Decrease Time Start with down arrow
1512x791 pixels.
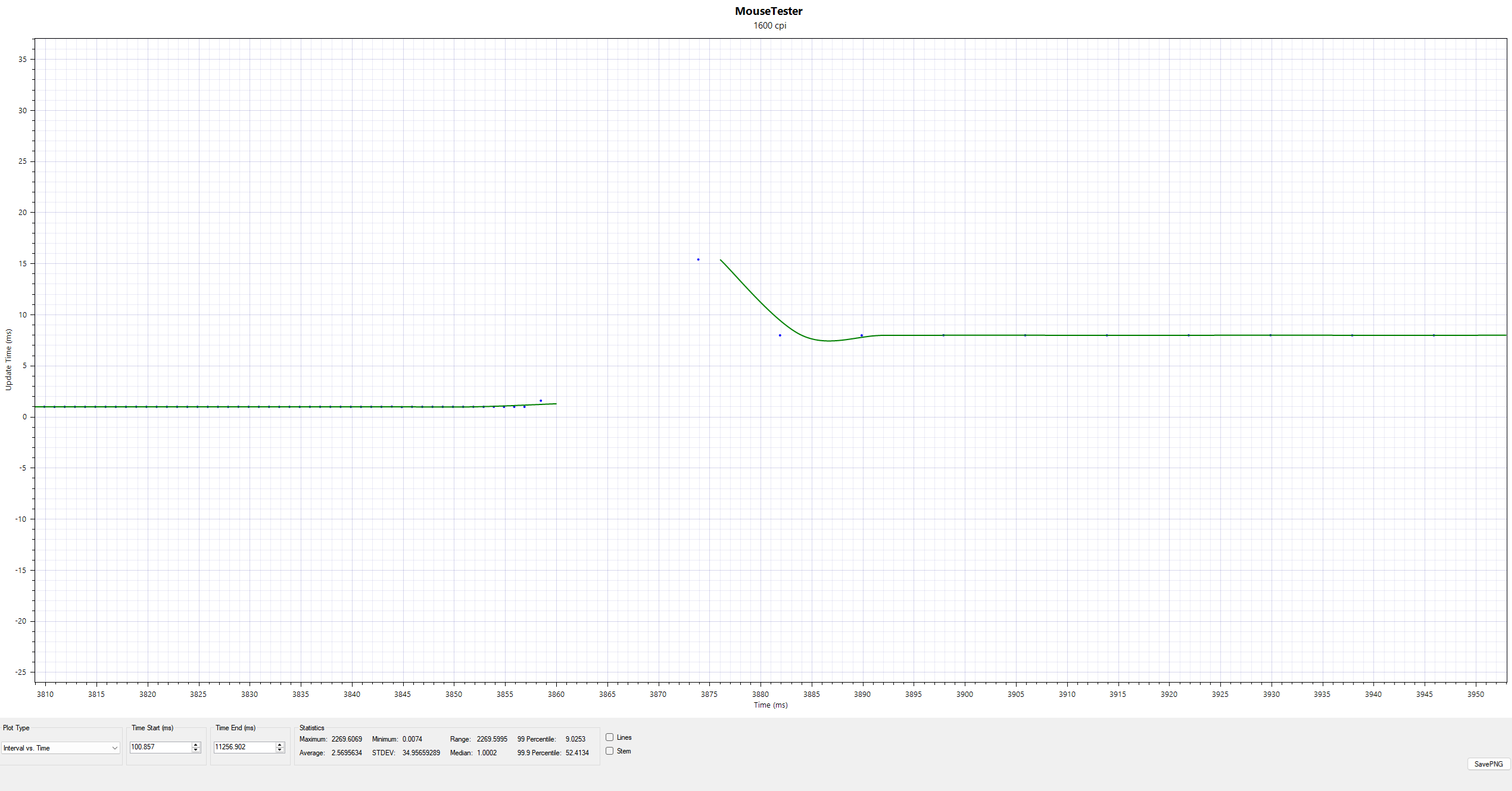pos(196,750)
